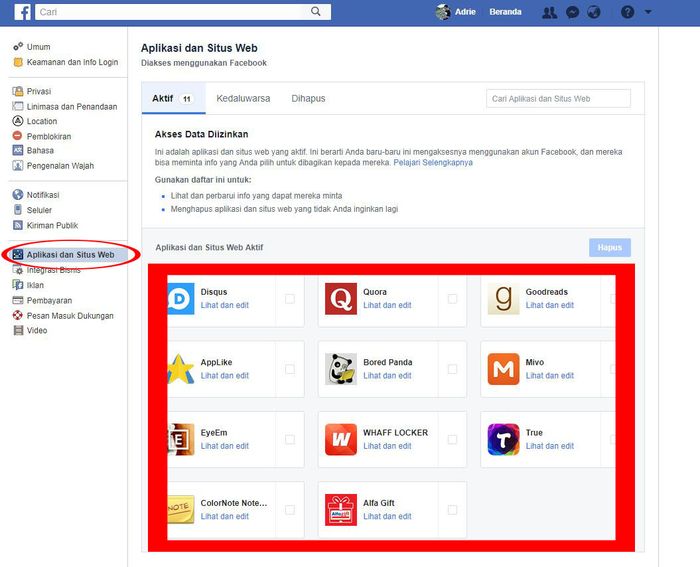The width and height of the screenshot is (700, 567).
Task: Switch to the Dihapus tab
Action: coord(308,98)
